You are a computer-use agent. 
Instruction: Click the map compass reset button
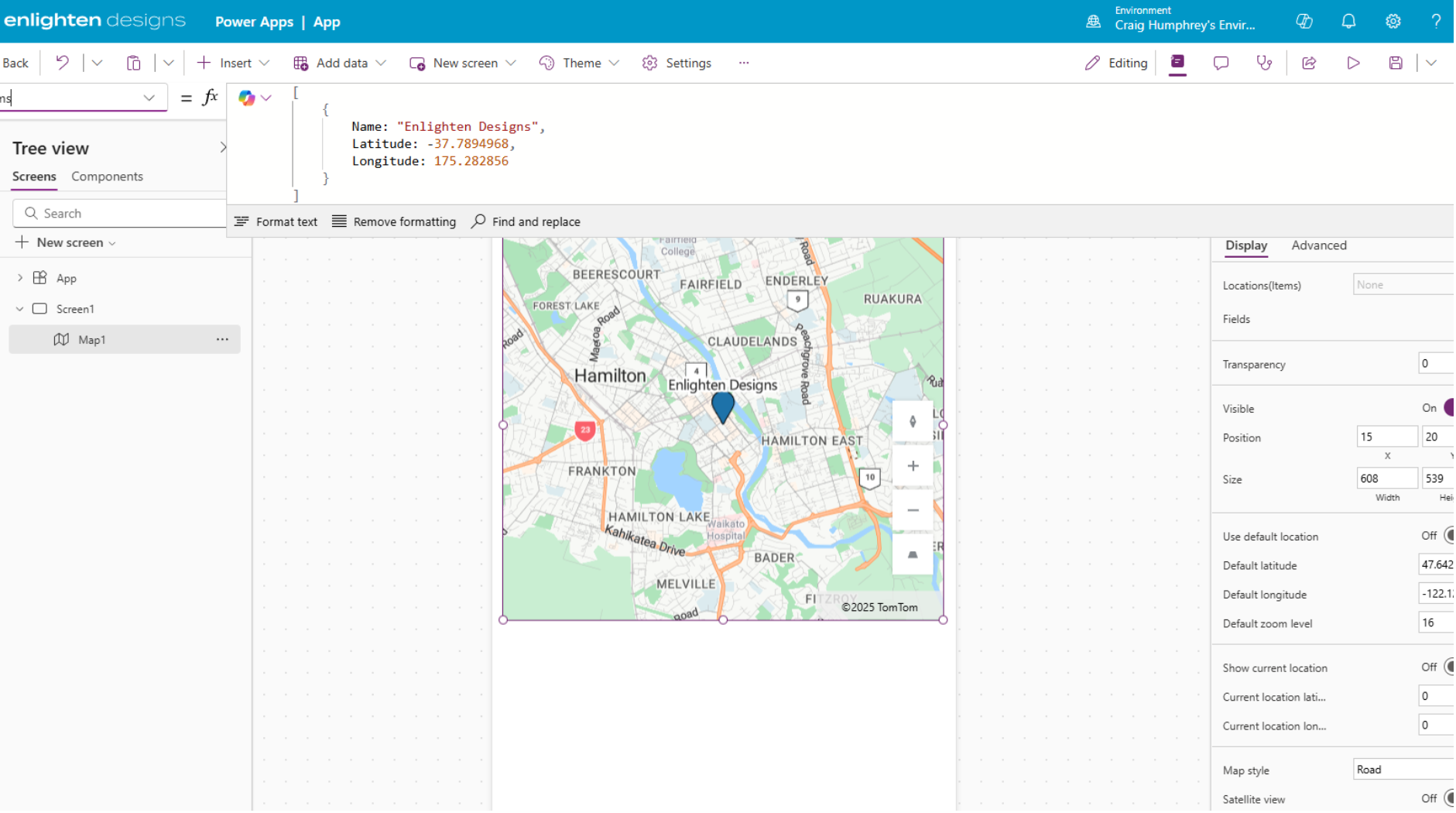[x=913, y=422]
